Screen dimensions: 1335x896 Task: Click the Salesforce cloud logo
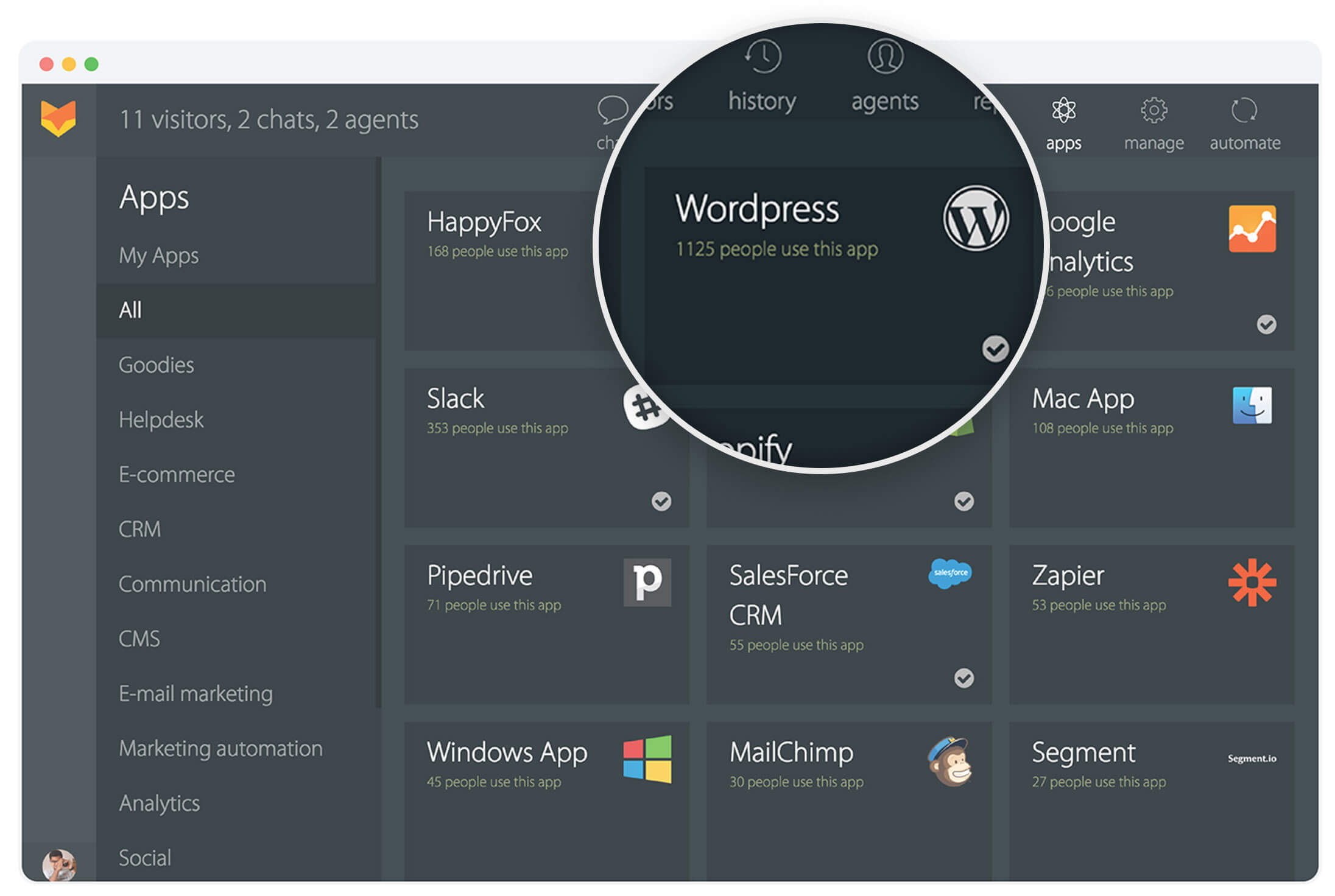(950, 573)
